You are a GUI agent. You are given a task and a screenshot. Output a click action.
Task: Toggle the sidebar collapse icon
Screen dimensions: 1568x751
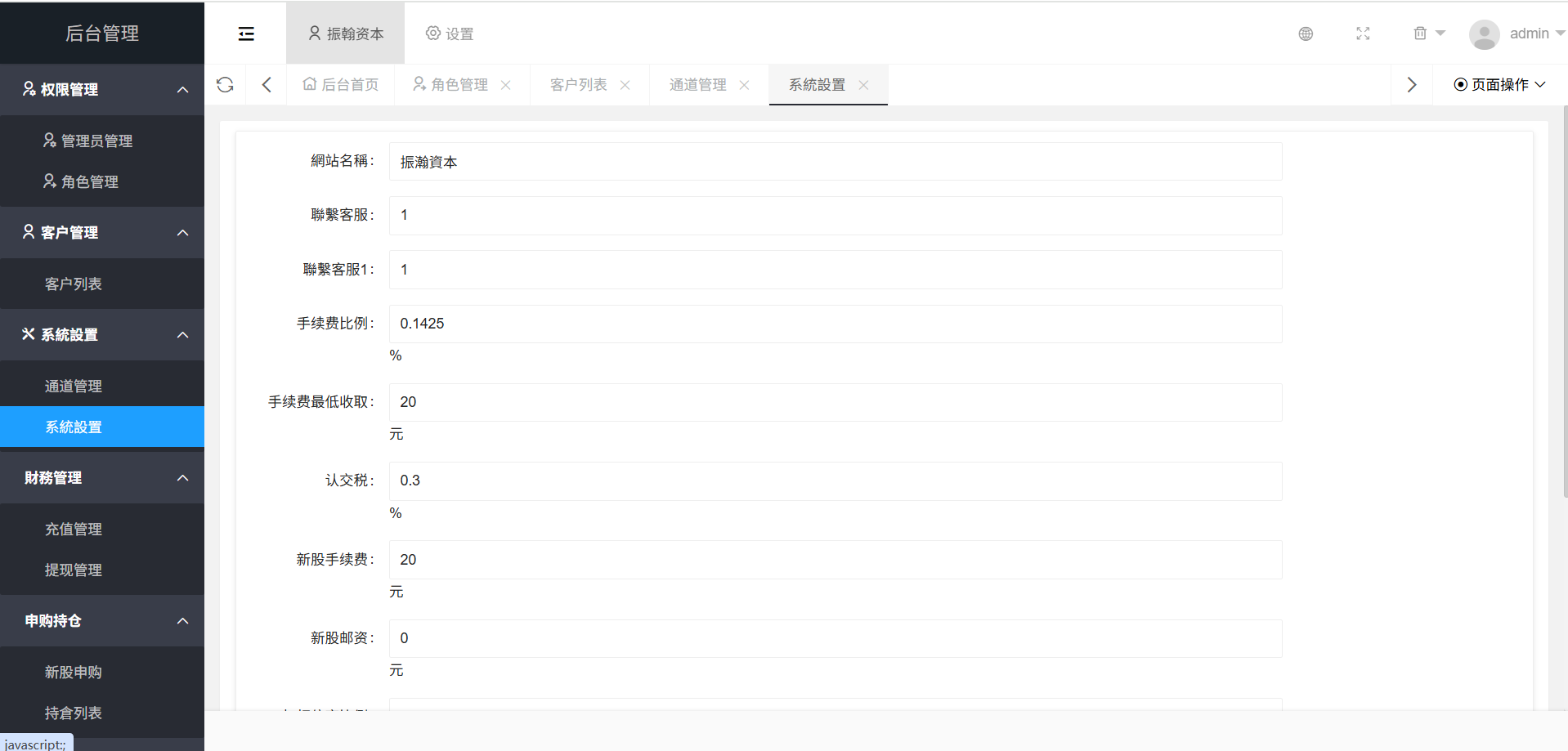pyautogui.click(x=246, y=34)
